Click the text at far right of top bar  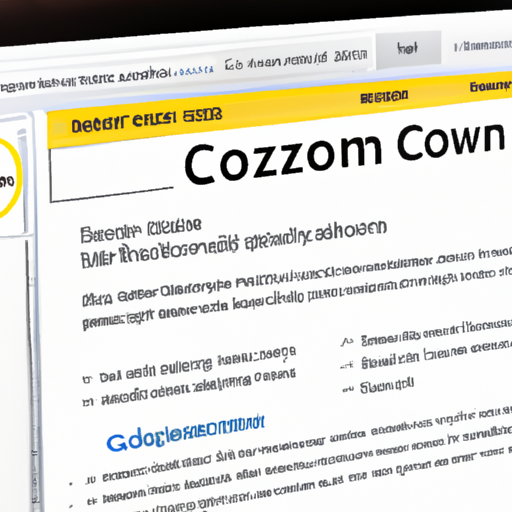click(483, 46)
